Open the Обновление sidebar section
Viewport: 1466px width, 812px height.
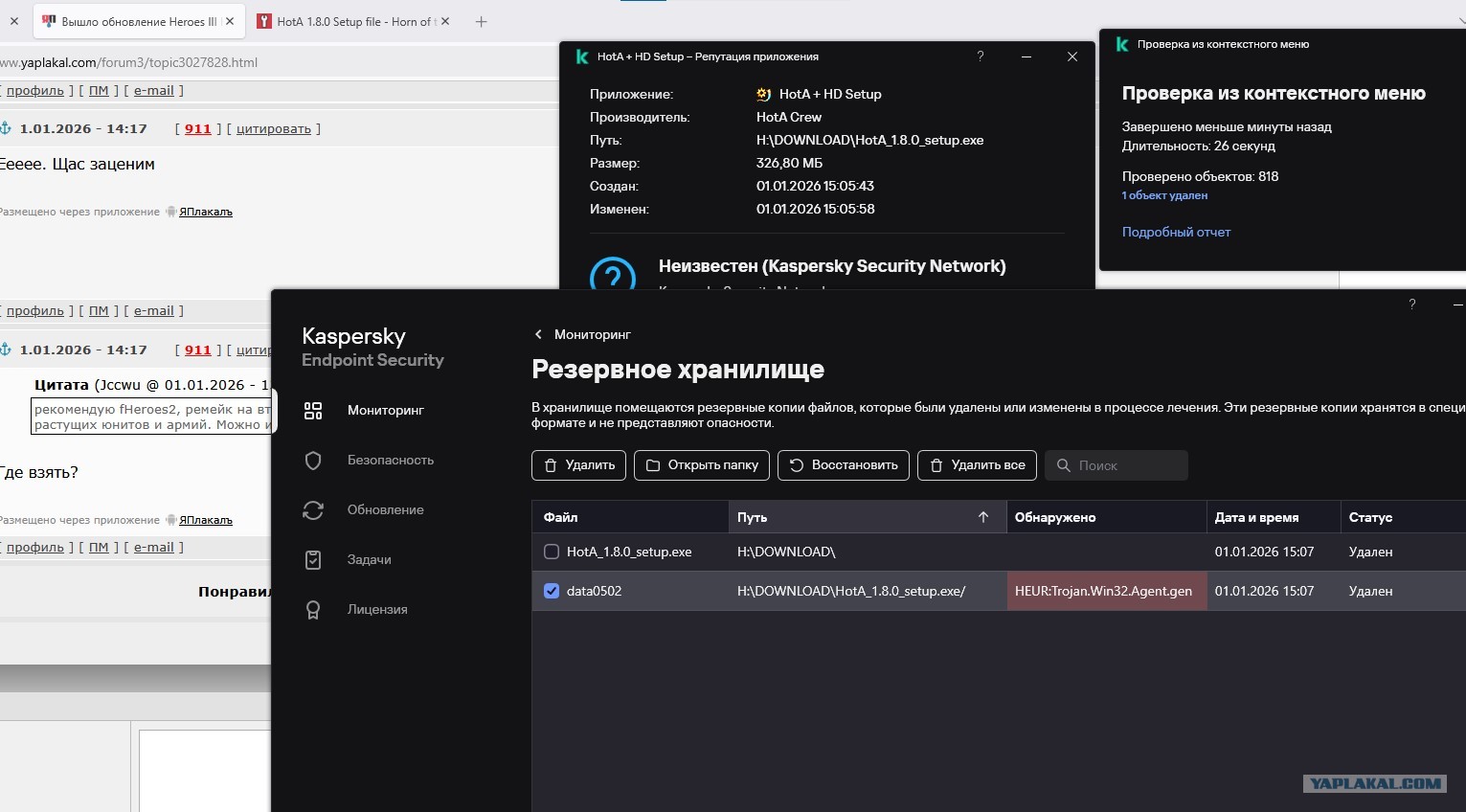385,509
